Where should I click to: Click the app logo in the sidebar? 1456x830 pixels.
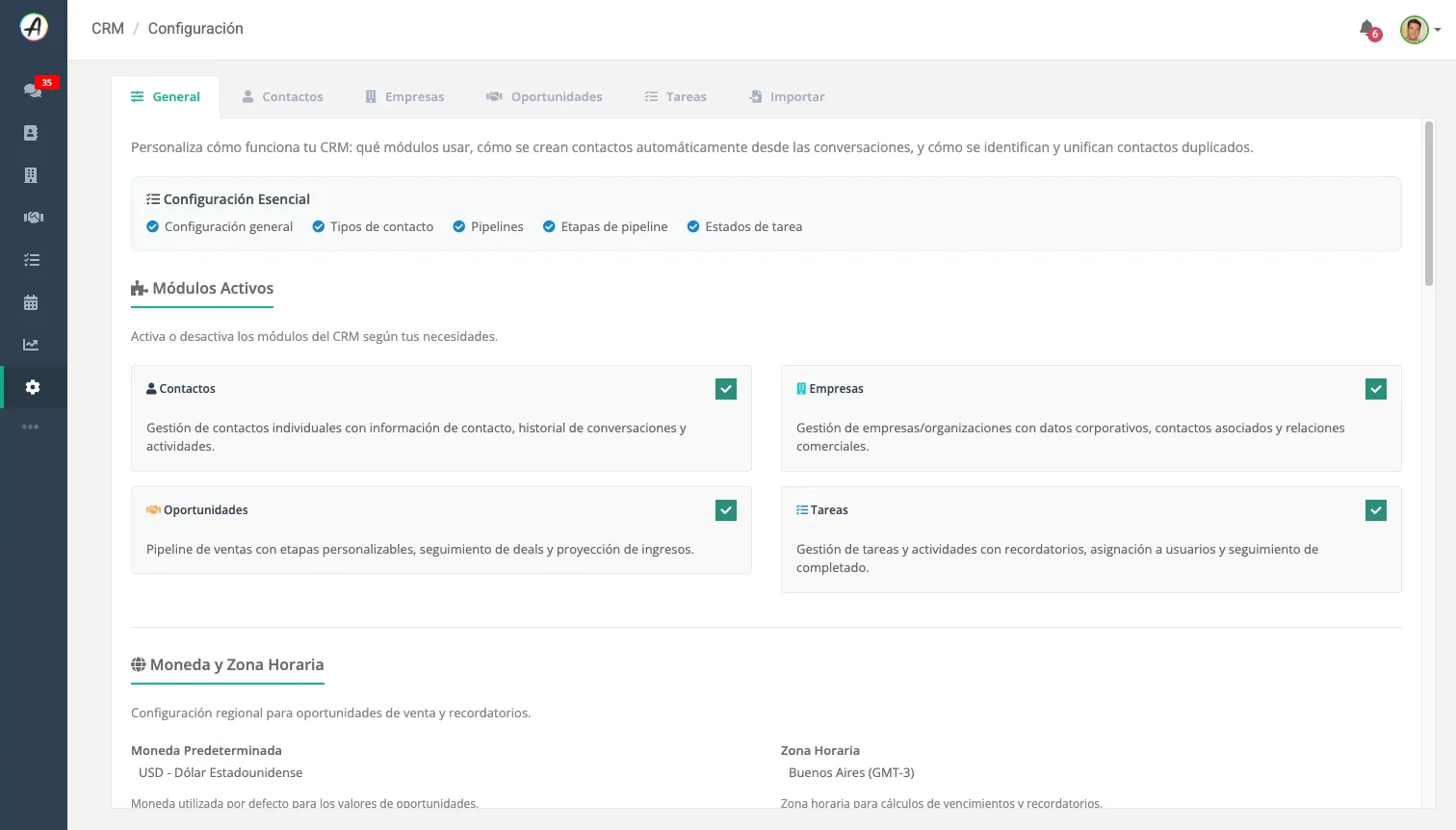tap(34, 27)
